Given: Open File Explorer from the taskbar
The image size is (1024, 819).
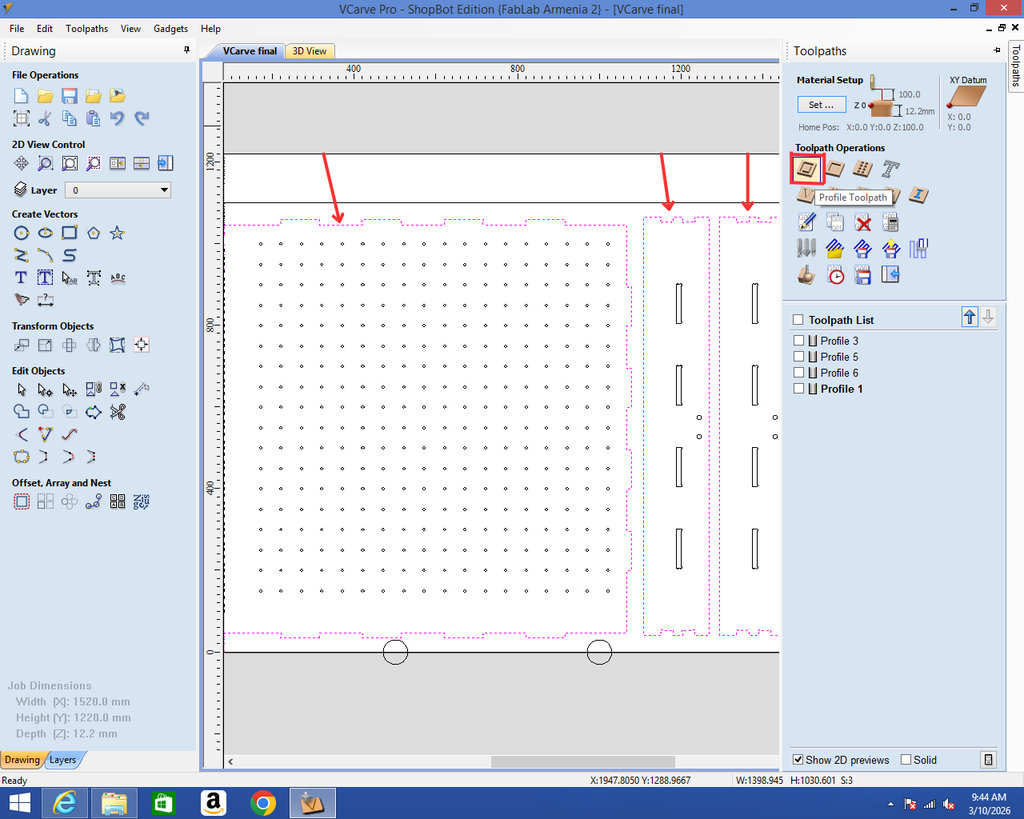Looking at the screenshot, I should tap(114, 803).
